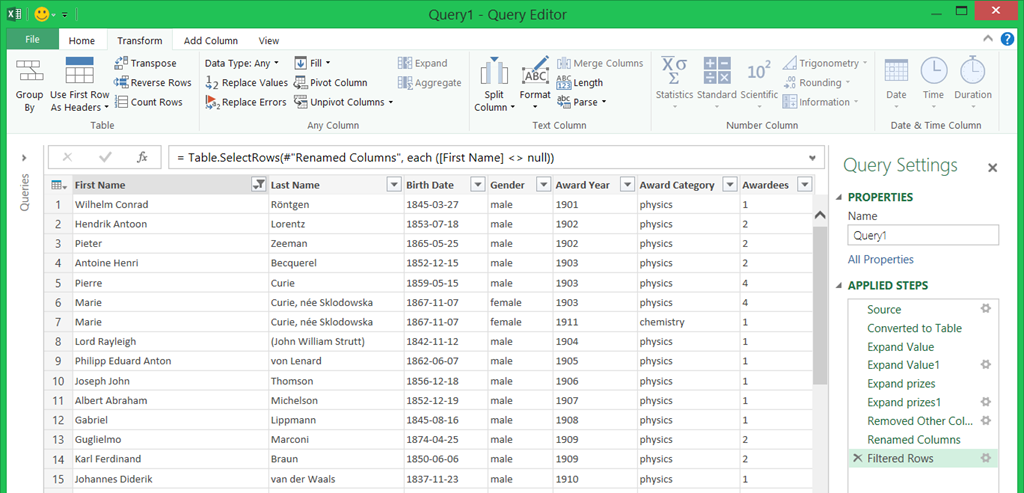Screen dimensions: 1024x493
Task: Click the gear icon beside Source step
Action: (986, 309)
